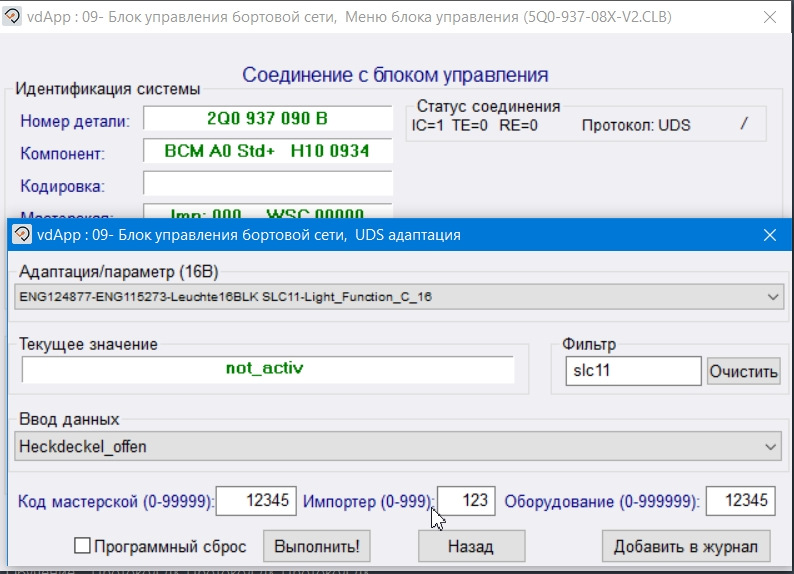Click the Текущее значение field showing not_activ

[x=267, y=369]
